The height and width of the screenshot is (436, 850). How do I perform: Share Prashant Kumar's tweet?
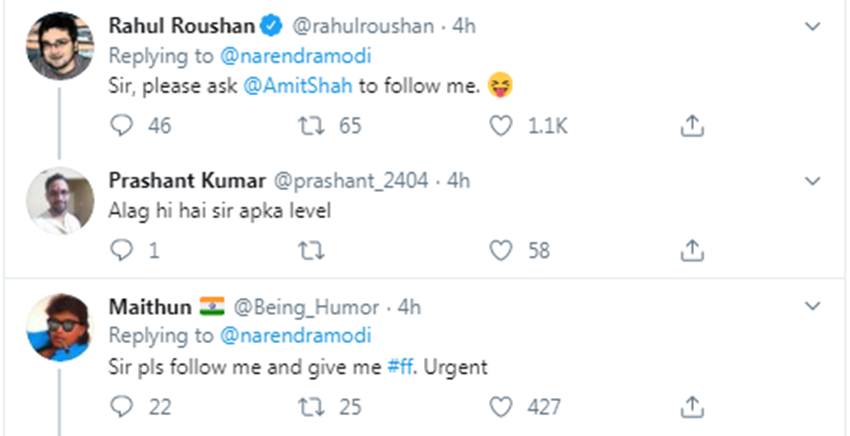click(690, 250)
